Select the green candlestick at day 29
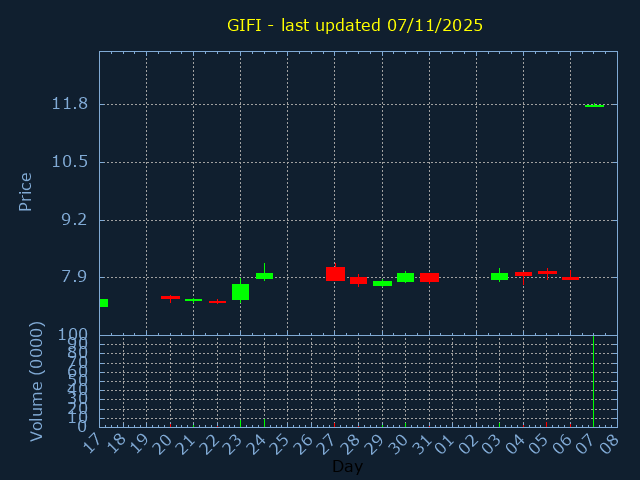 (382, 283)
